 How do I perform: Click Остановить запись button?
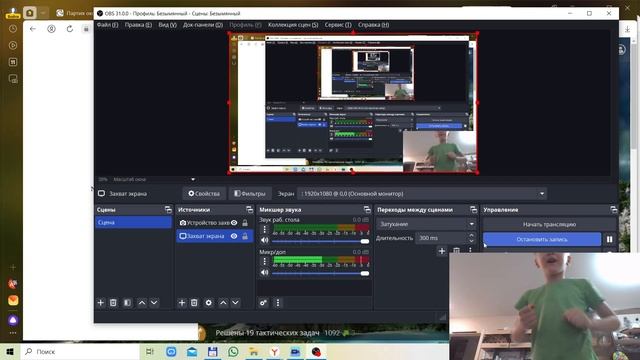point(542,239)
